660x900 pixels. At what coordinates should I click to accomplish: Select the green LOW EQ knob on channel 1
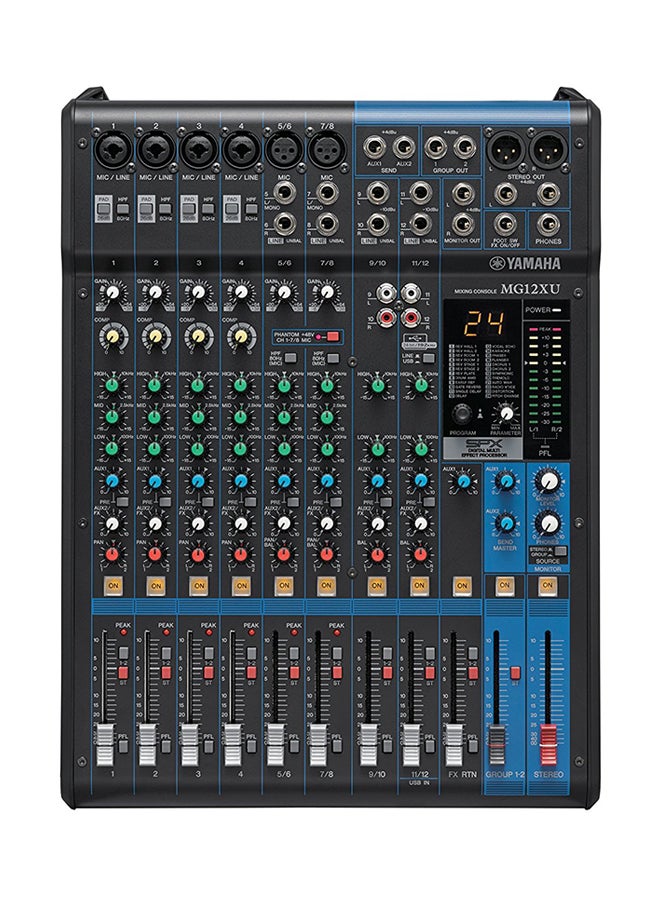pos(113,448)
